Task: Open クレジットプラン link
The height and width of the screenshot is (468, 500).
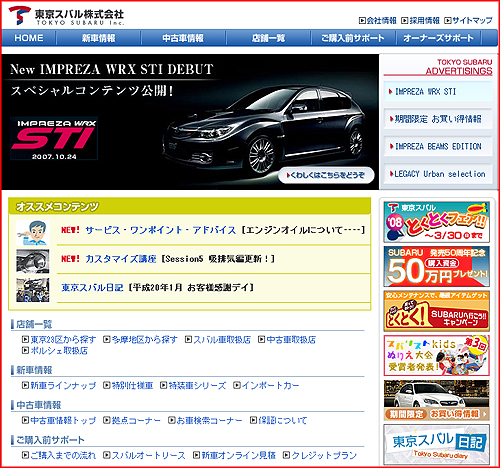Action: (320, 455)
